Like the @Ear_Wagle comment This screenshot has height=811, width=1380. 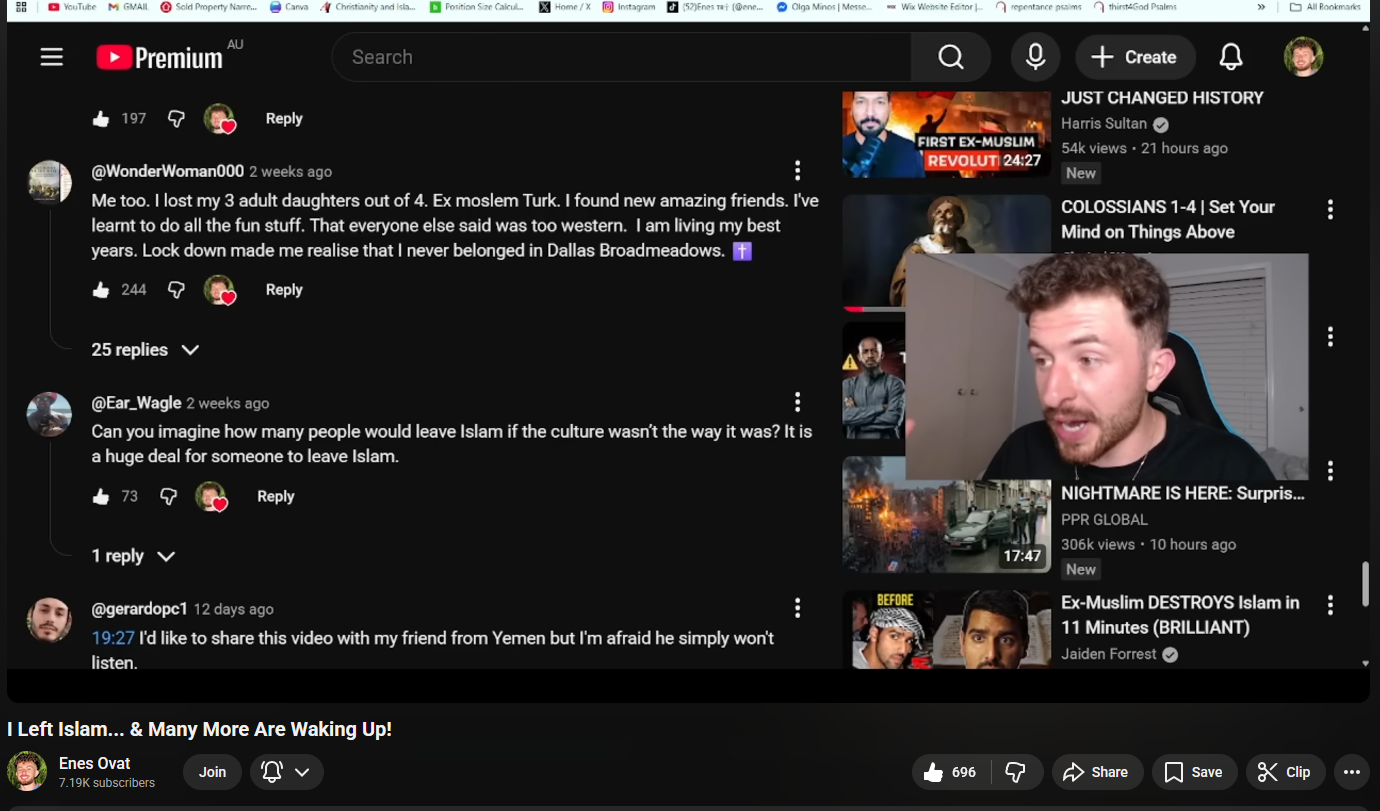point(101,496)
